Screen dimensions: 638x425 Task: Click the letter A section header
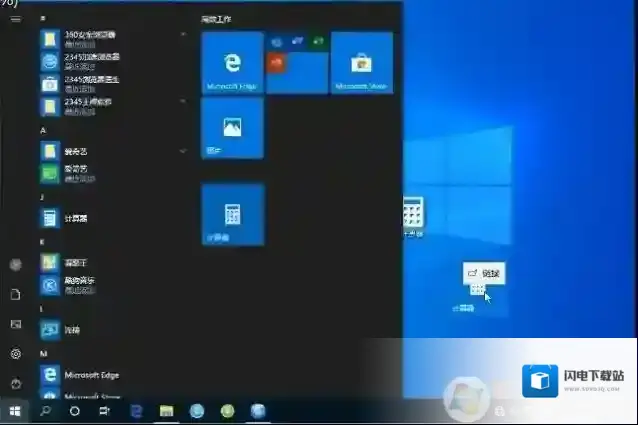tap(43, 130)
